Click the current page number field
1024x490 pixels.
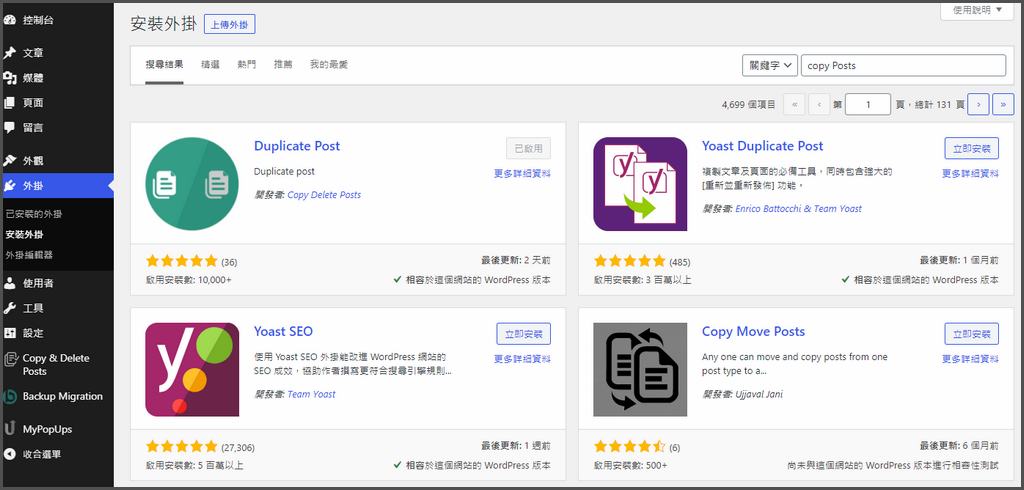[867, 104]
